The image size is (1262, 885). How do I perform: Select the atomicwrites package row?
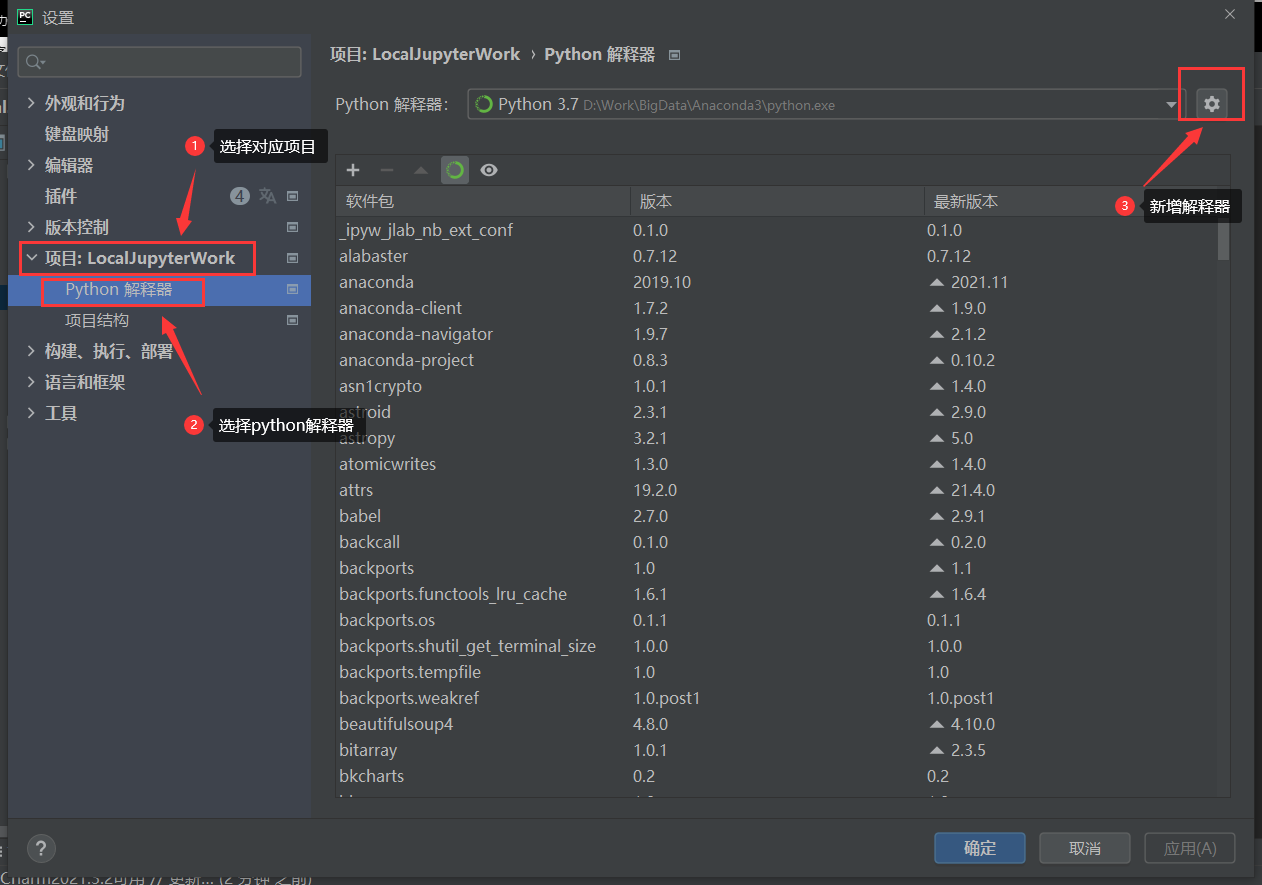(x=776, y=464)
